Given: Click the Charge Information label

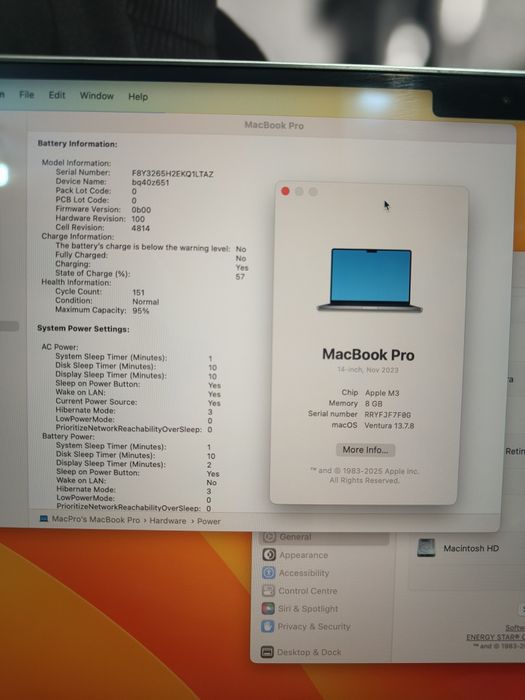Looking at the screenshot, I should [x=78, y=237].
